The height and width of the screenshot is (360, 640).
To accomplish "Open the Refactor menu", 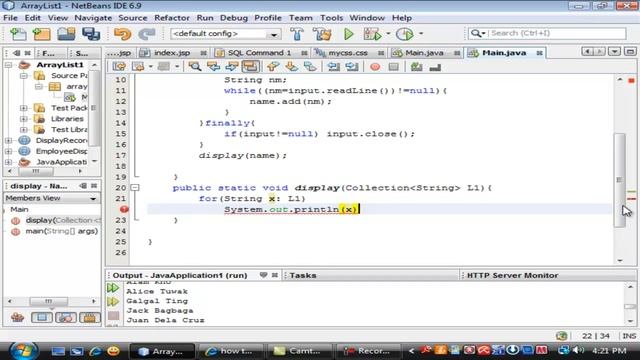I will pyautogui.click(x=172, y=18).
